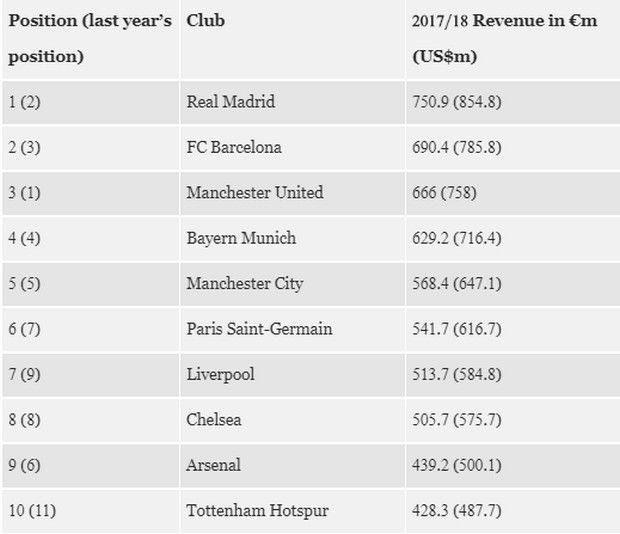
Task: Click the position cell reading 7 (9)
Action: (x=25, y=374)
